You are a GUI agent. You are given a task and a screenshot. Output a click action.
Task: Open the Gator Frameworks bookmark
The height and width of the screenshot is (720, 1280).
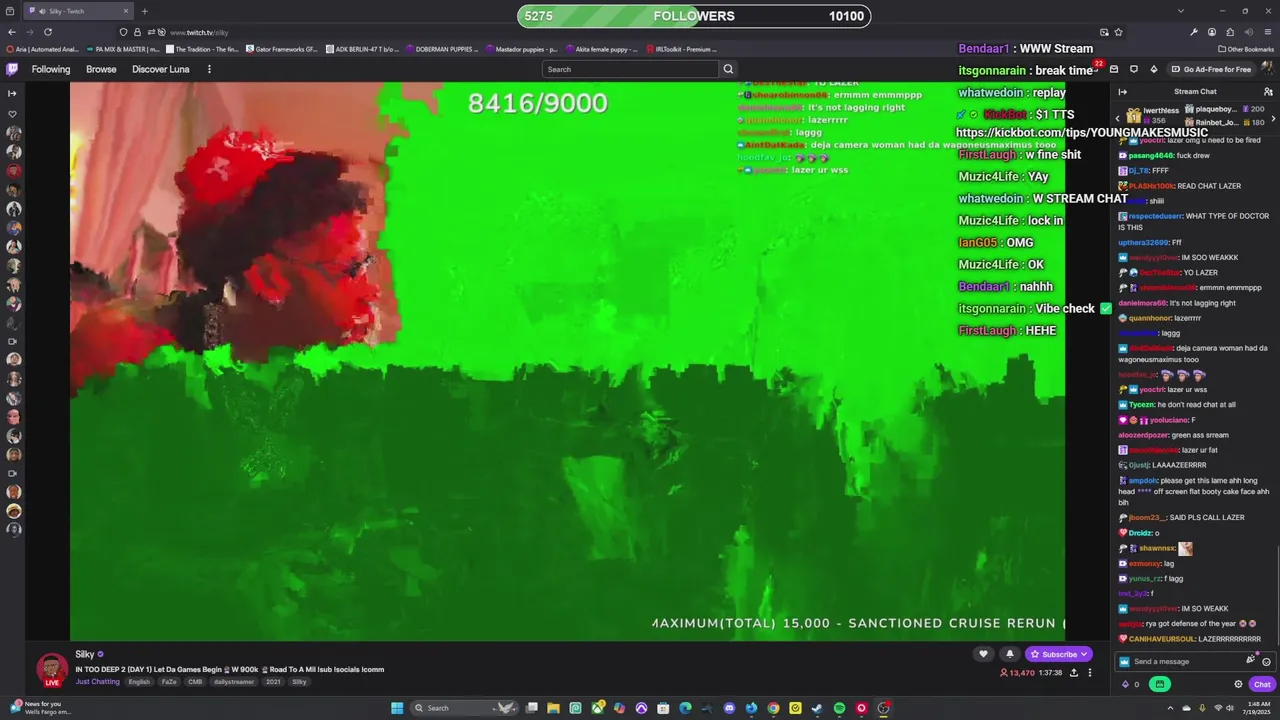[x=281, y=49]
